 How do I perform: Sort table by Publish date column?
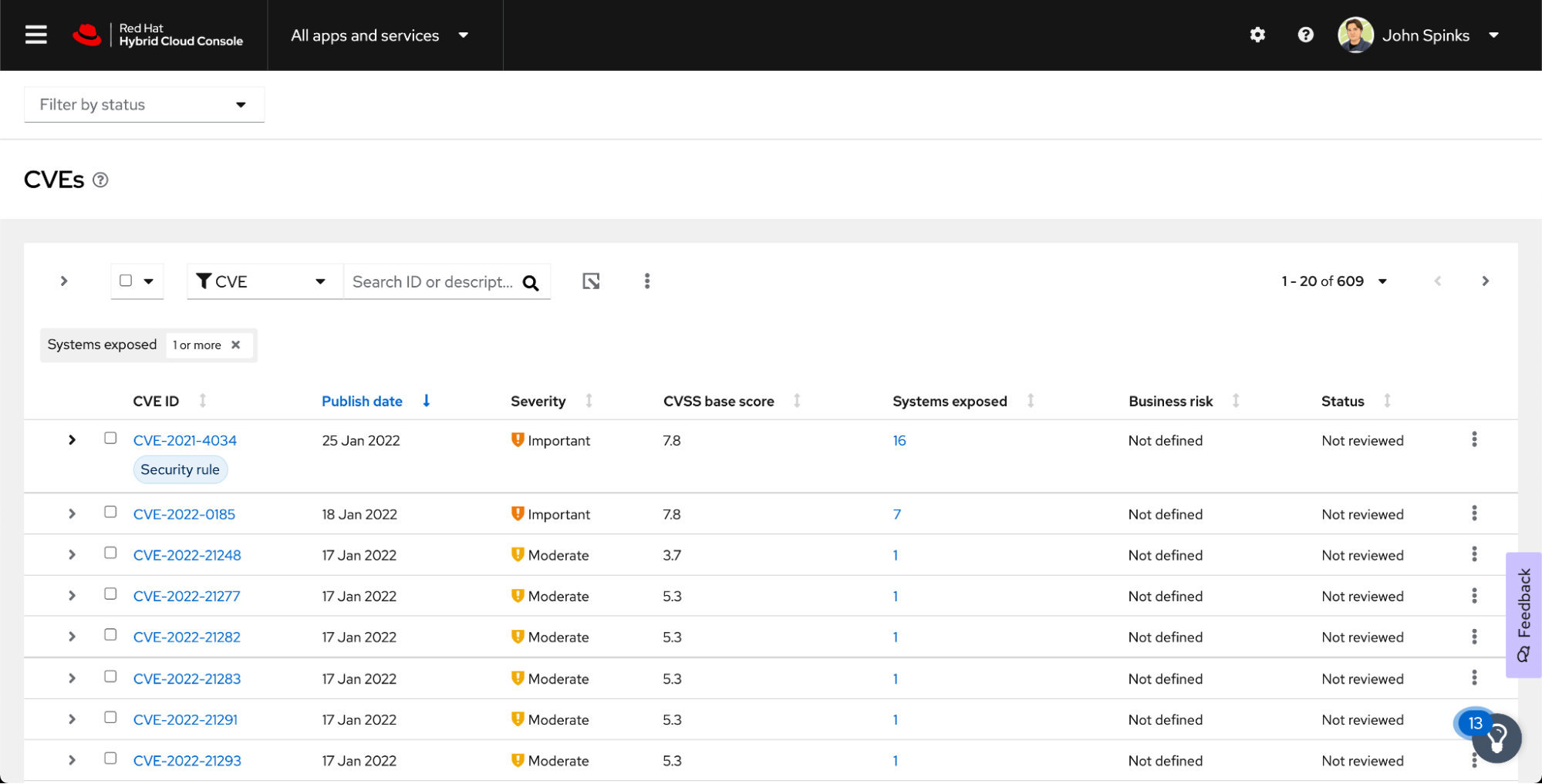362,401
